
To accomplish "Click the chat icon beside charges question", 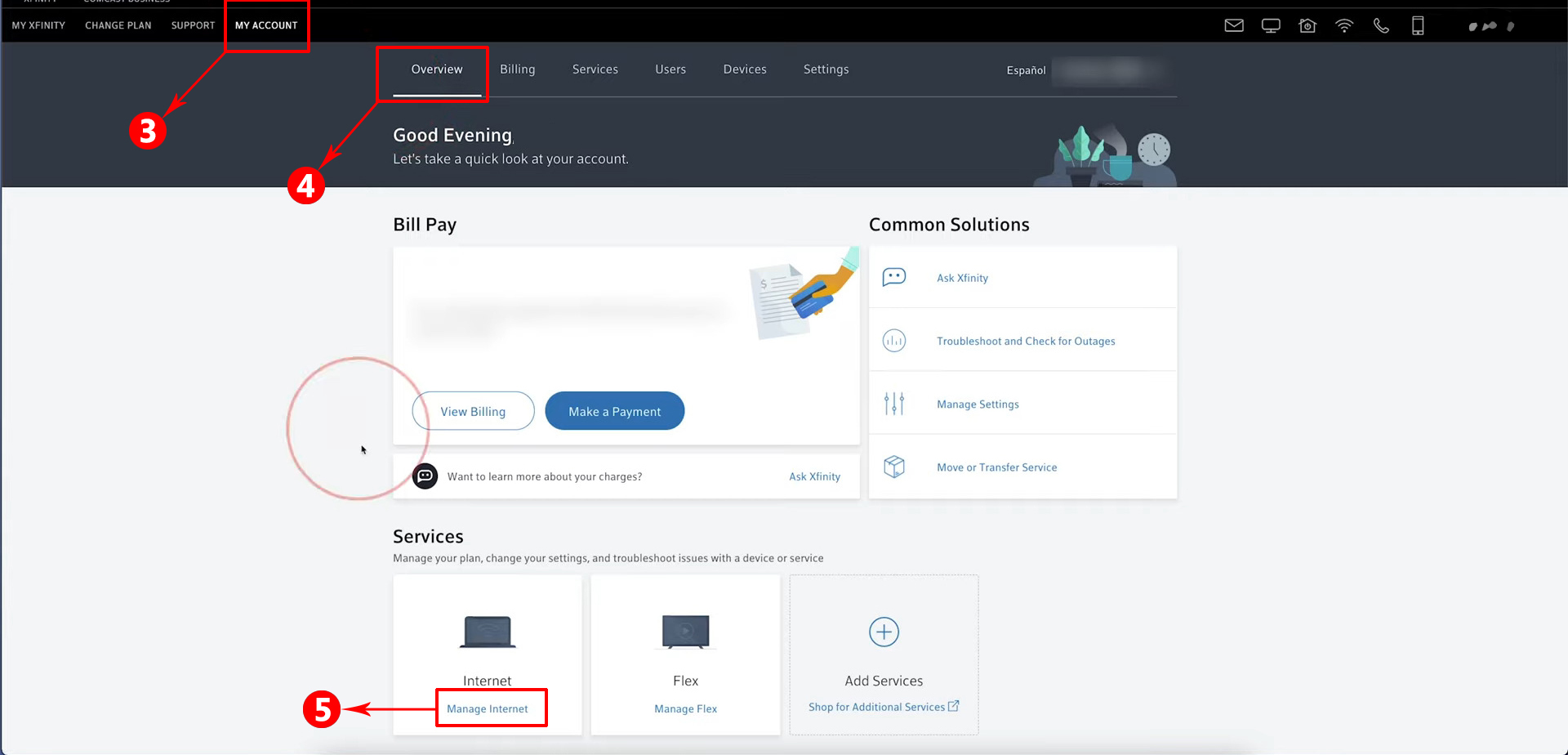I will (425, 476).
